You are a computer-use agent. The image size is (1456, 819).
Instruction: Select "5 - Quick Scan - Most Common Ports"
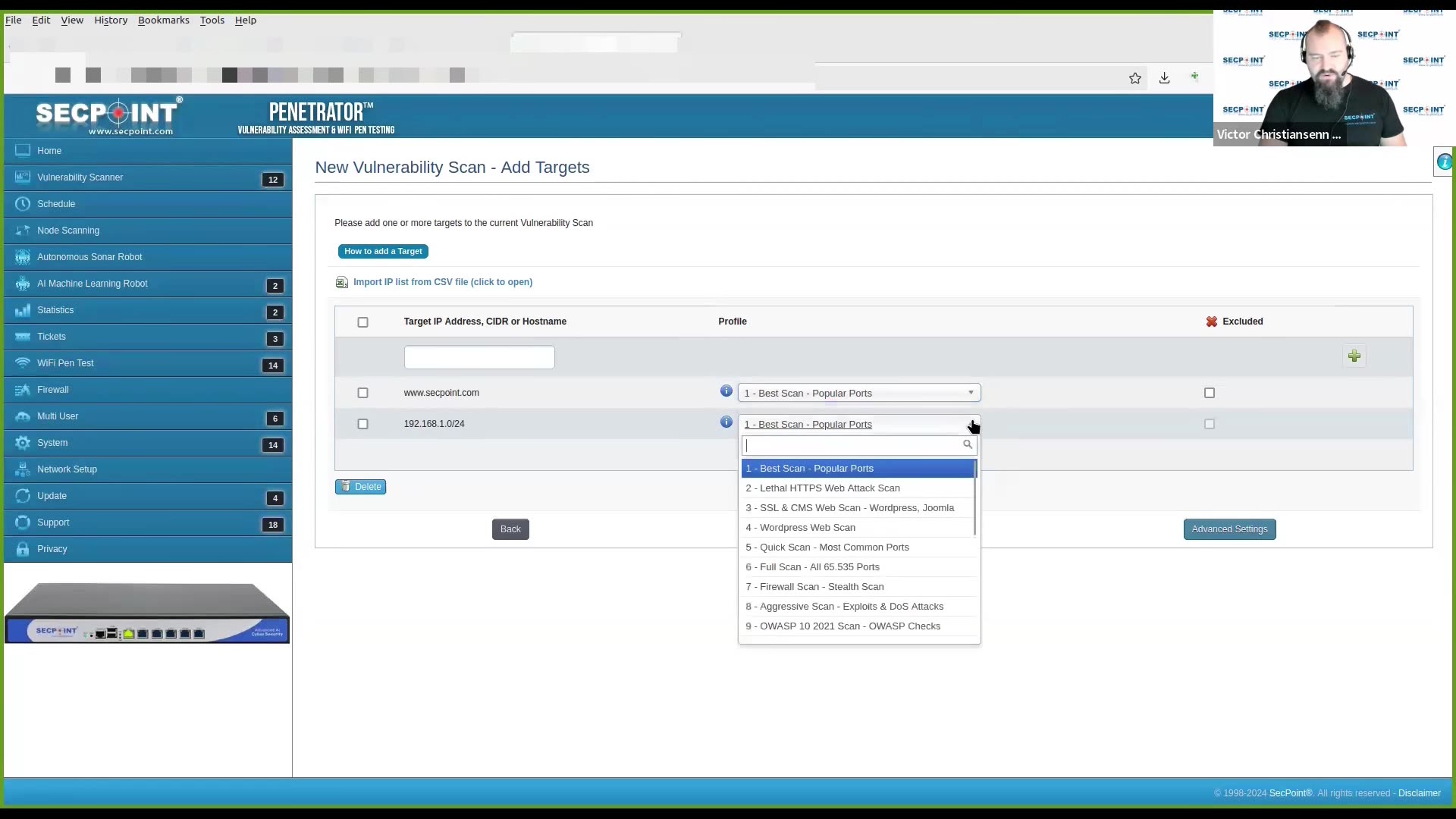(828, 547)
